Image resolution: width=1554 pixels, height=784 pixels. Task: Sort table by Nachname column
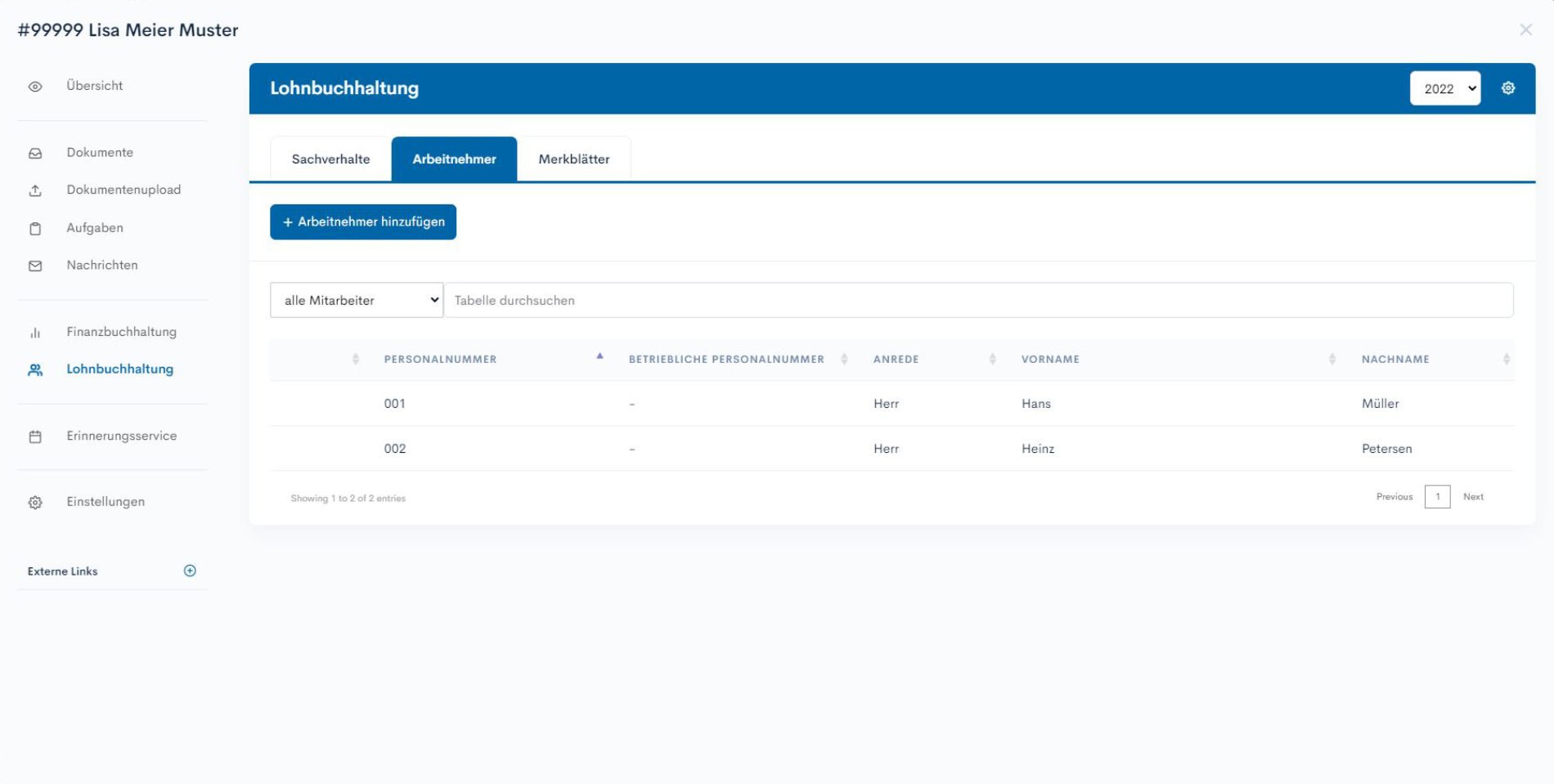click(x=1395, y=359)
